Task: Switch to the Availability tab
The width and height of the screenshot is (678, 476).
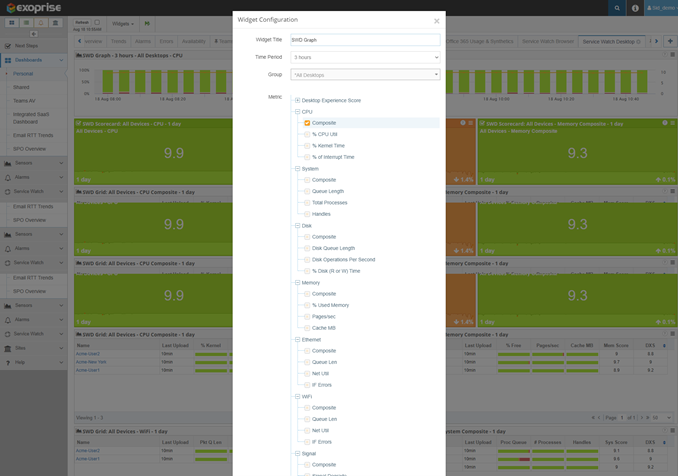Action: point(194,42)
